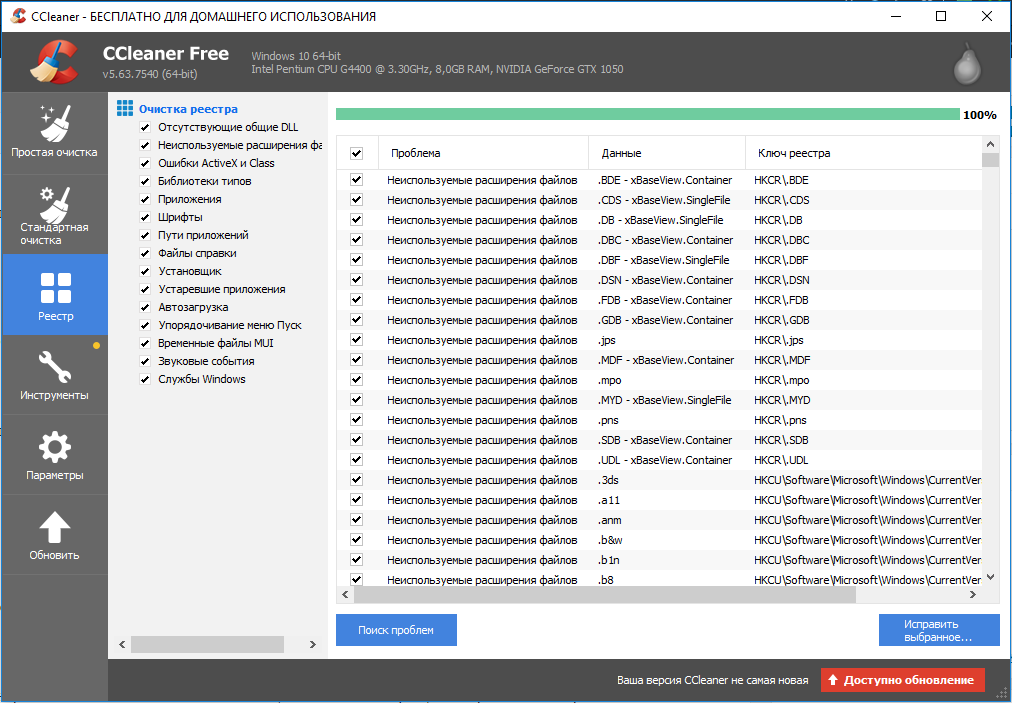The width and height of the screenshot is (1012, 703).
Task: Click the pear icon in the header
Action: click(x=967, y=64)
